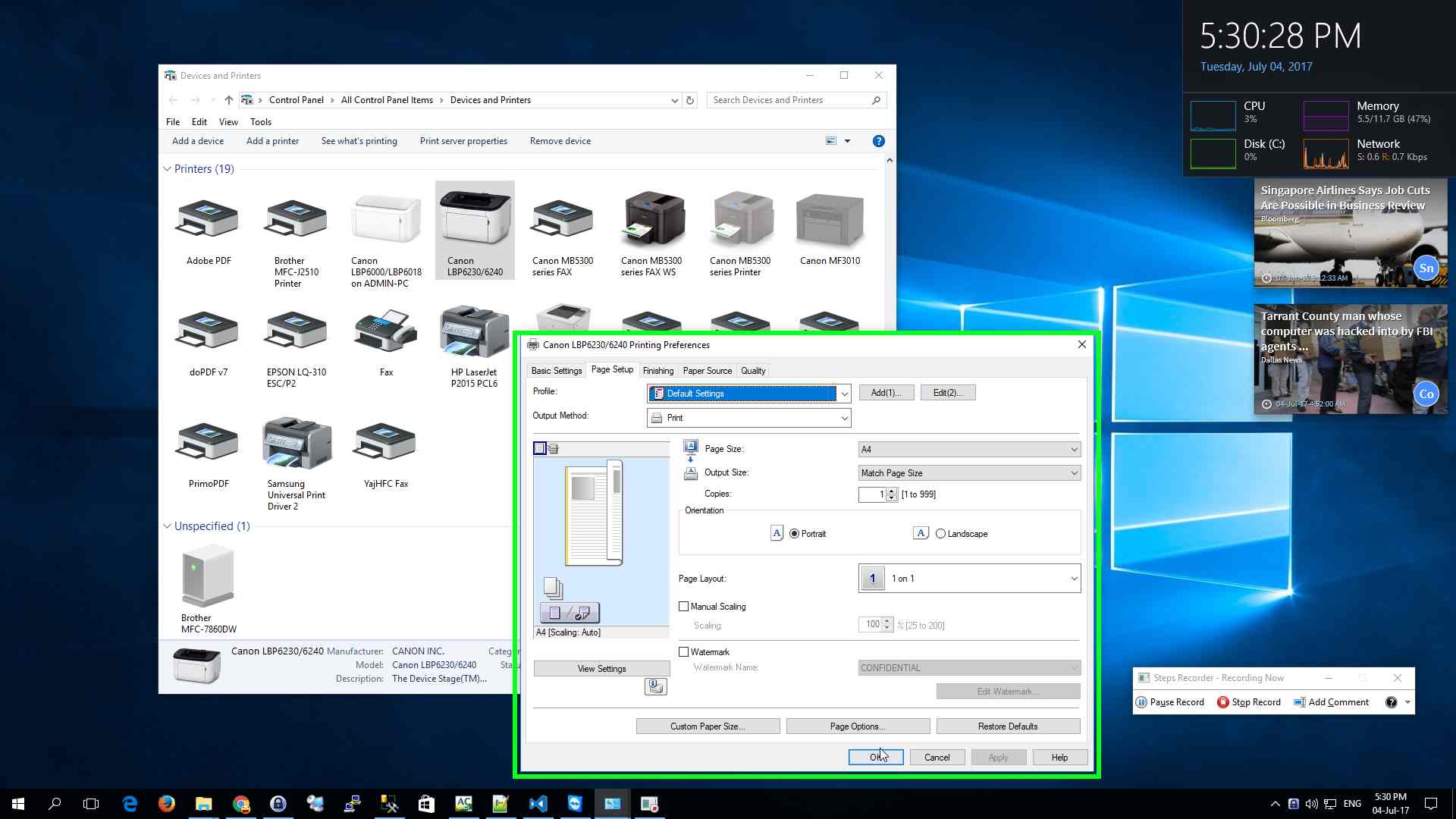
Task: Open Steps Recorder help dropdown arrow
Action: [x=1407, y=702]
